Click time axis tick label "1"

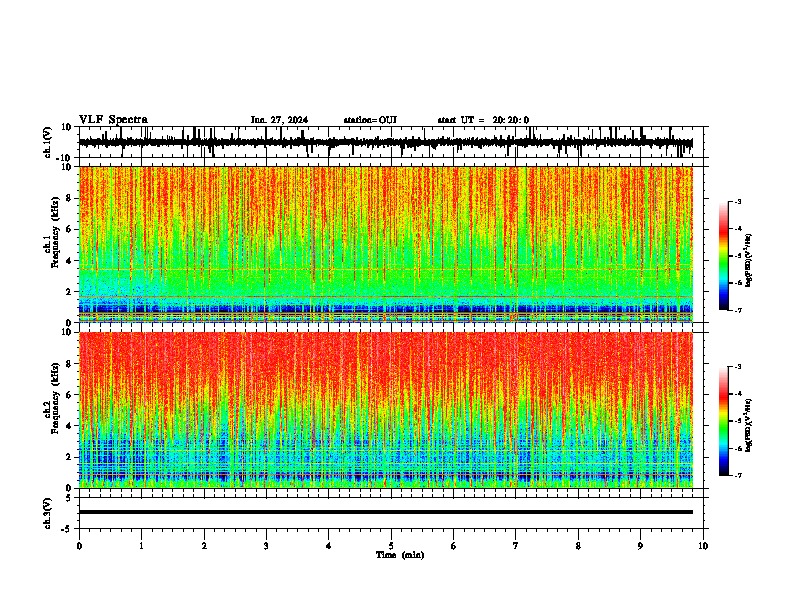tap(141, 546)
